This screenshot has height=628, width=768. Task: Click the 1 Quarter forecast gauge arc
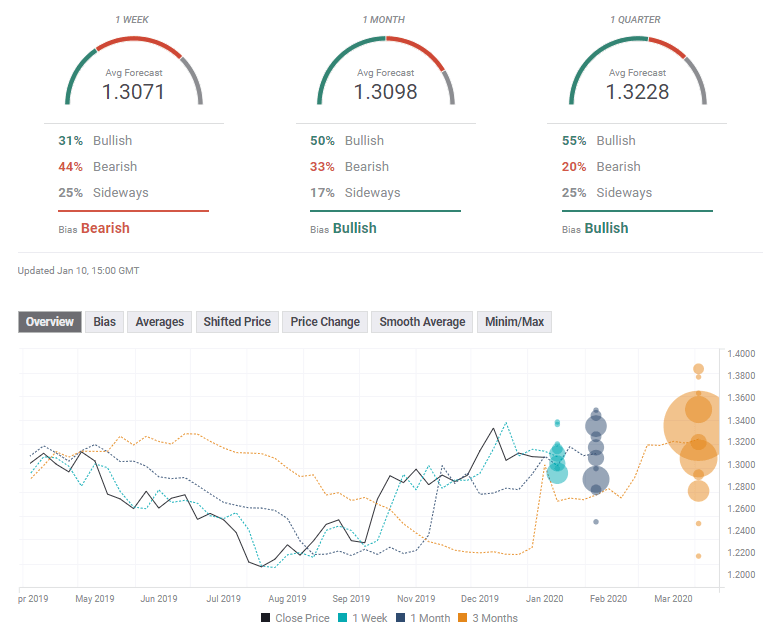pyautogui.click(x=637, y=46)
